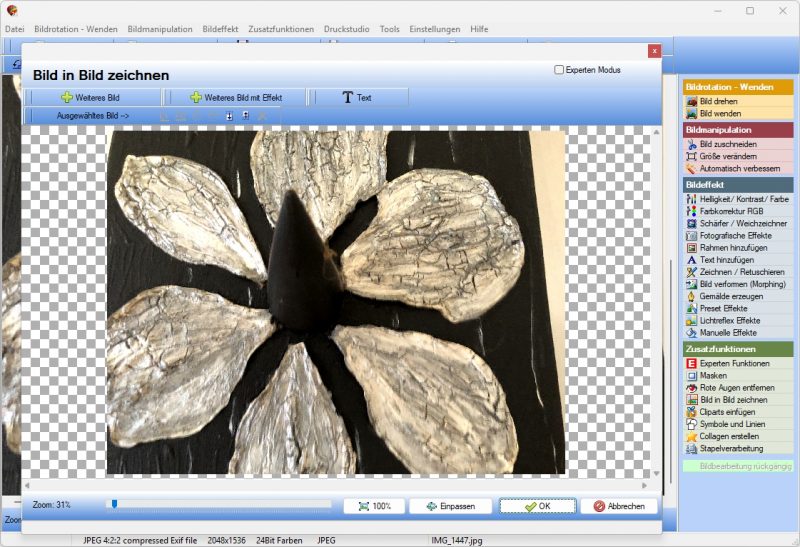
Task: Click the zoom slider handle
Action: click(114, 504)
